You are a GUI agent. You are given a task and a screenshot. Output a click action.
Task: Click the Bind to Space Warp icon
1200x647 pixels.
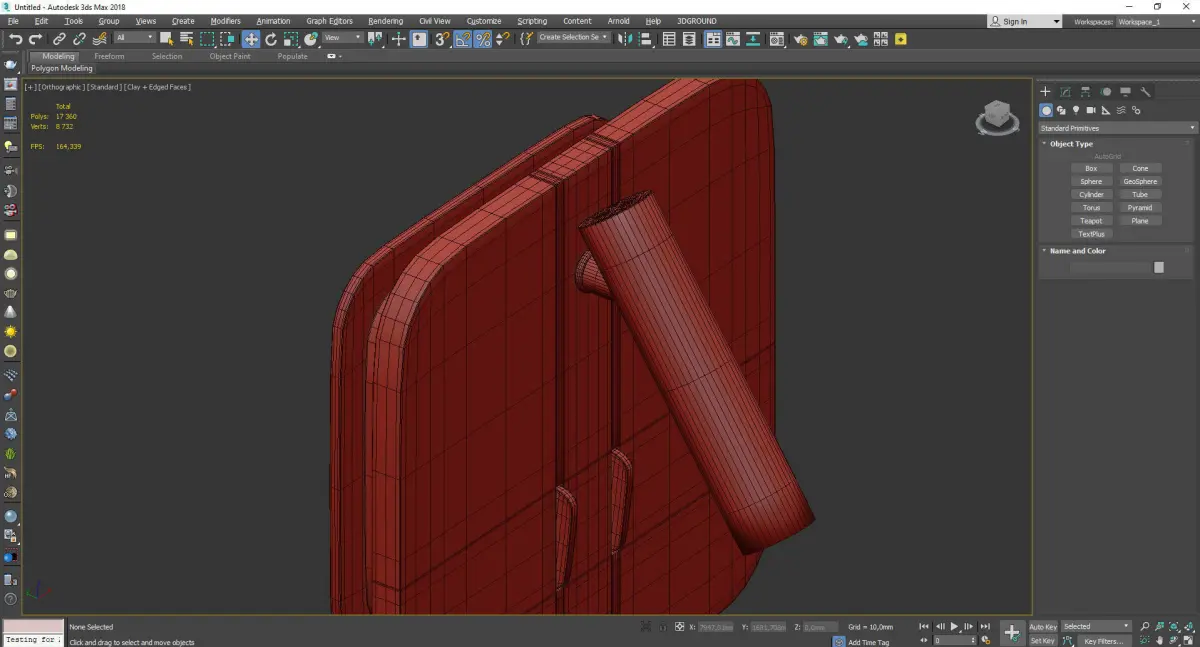(100, 39)
